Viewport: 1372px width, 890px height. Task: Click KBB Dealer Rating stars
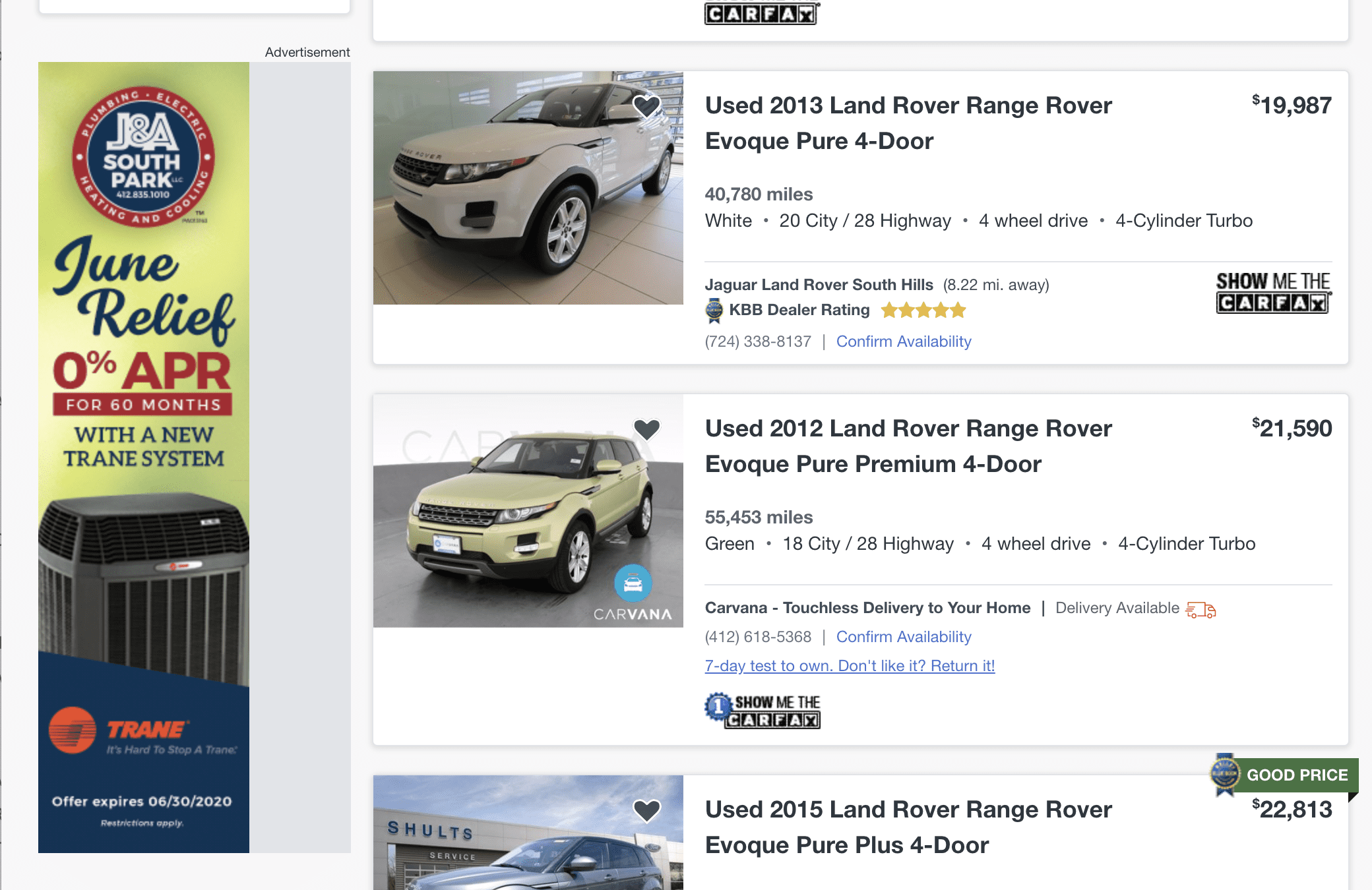click(x=923, y=310)
